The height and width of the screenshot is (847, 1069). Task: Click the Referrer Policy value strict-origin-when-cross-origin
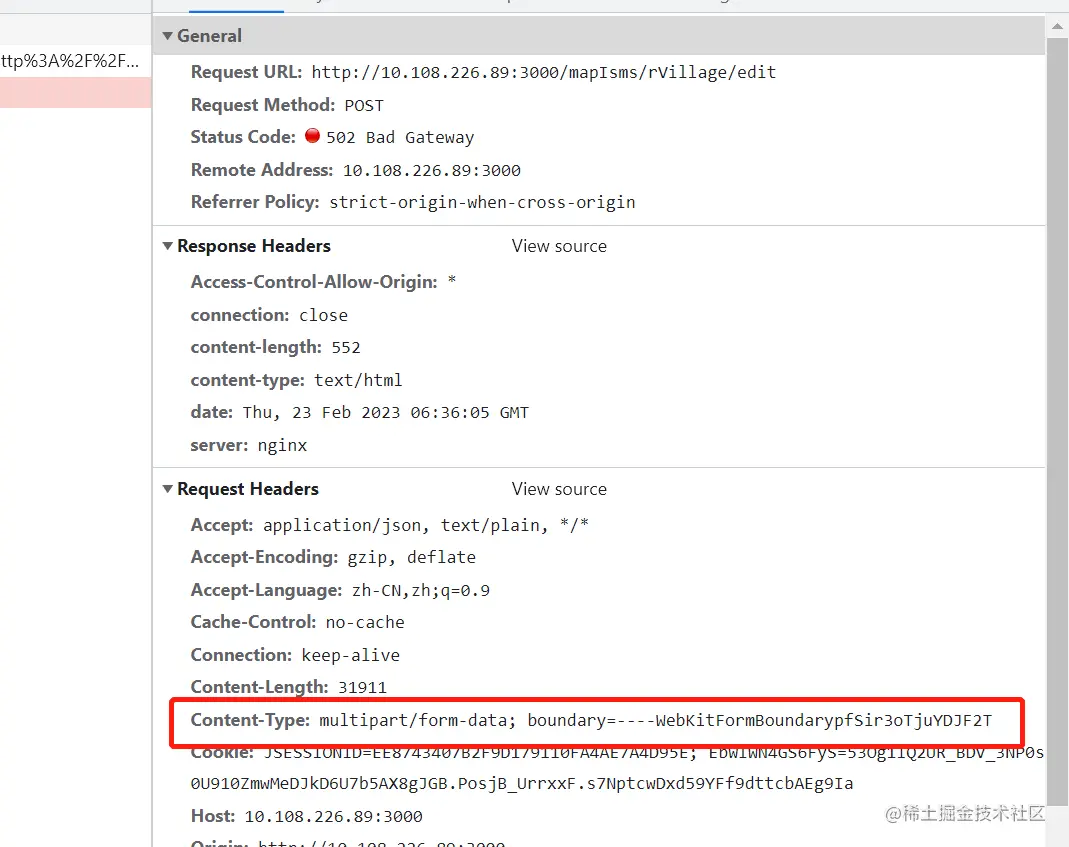pos(482,203)
